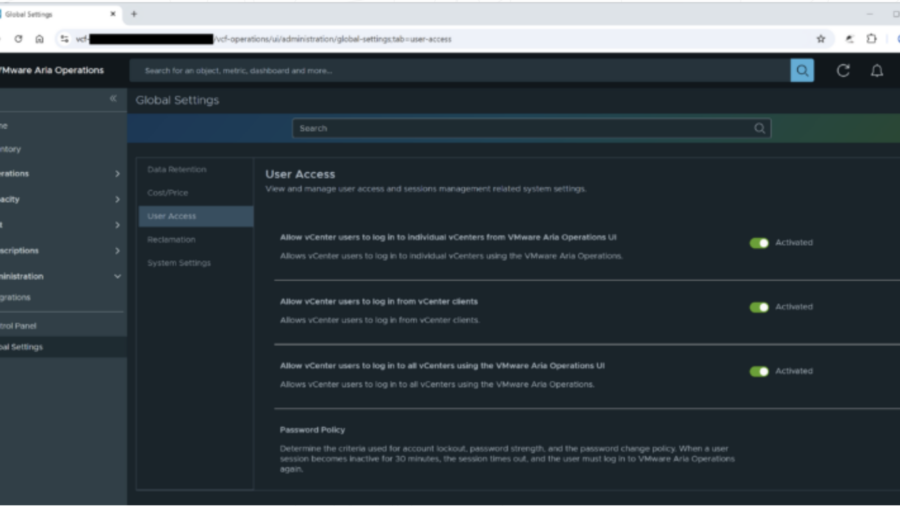Open the notifications bell
900x506 pixels.
click(x=876, y=71)
